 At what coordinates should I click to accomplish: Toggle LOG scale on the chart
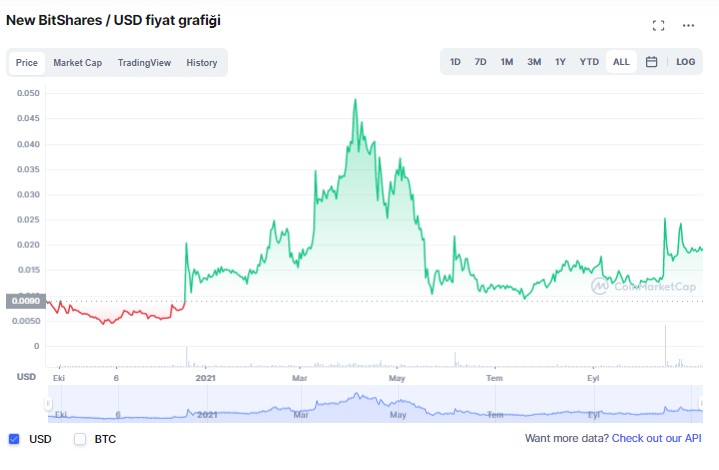click(686, 62)
